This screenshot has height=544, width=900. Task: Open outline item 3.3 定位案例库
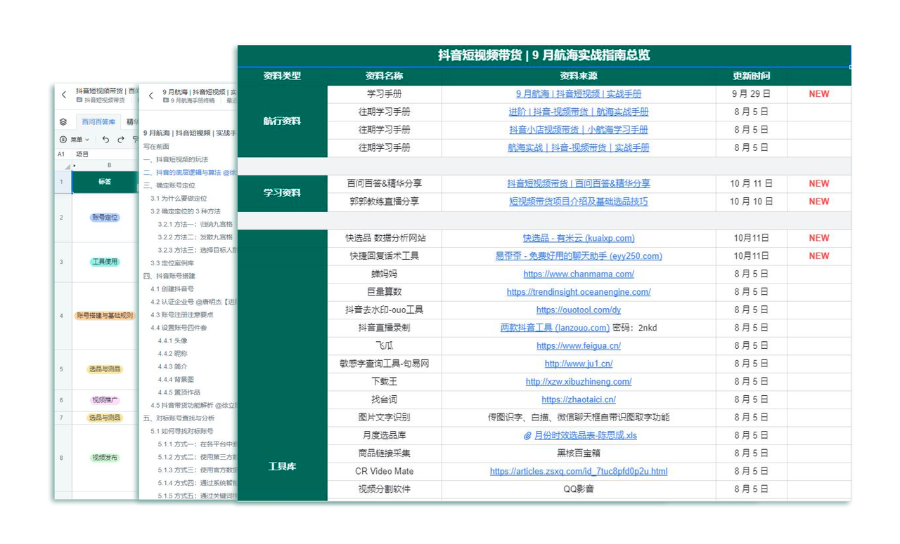172,263
